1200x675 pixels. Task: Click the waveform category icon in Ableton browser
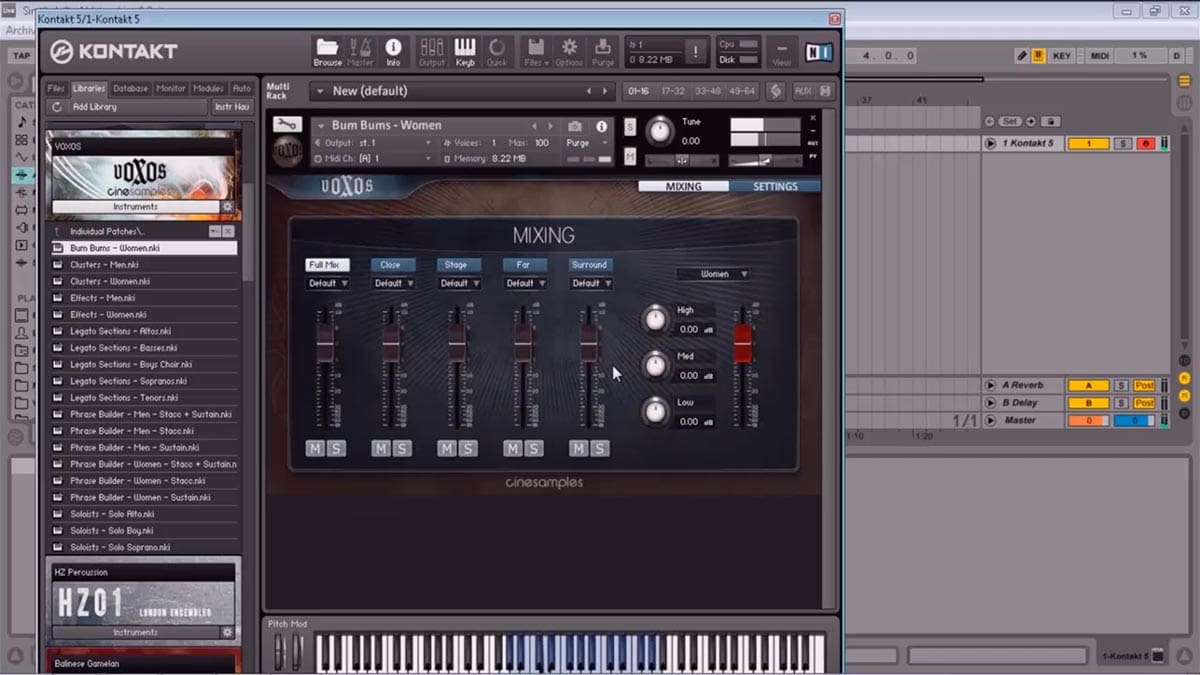coord(22,157)
